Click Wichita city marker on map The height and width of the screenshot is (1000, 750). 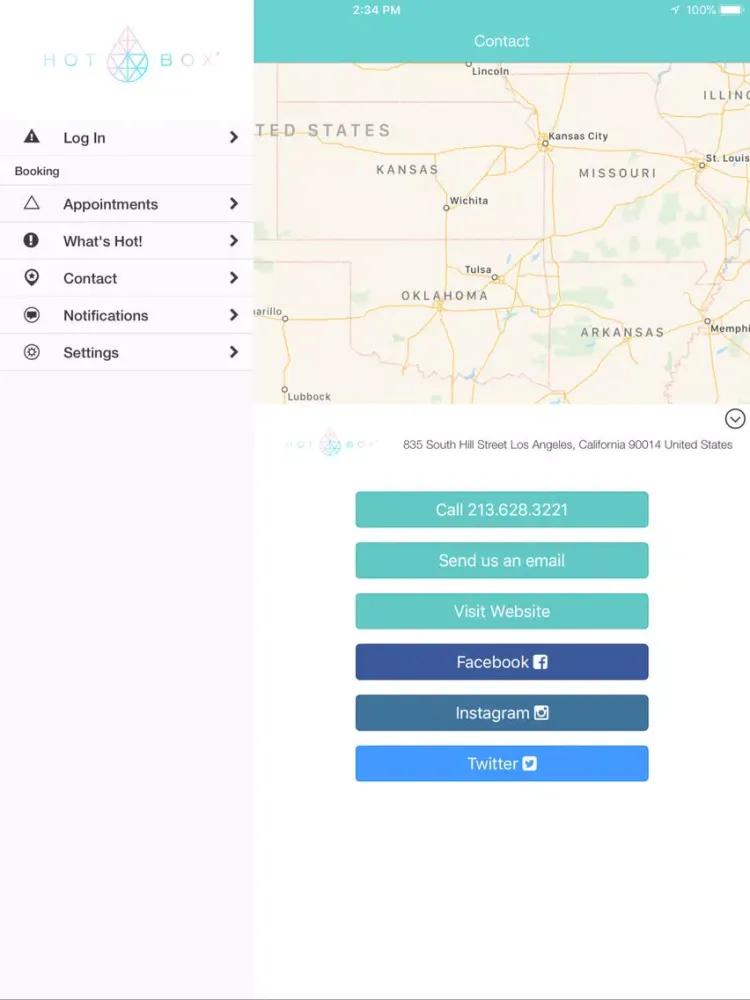(x=446, y=208)
